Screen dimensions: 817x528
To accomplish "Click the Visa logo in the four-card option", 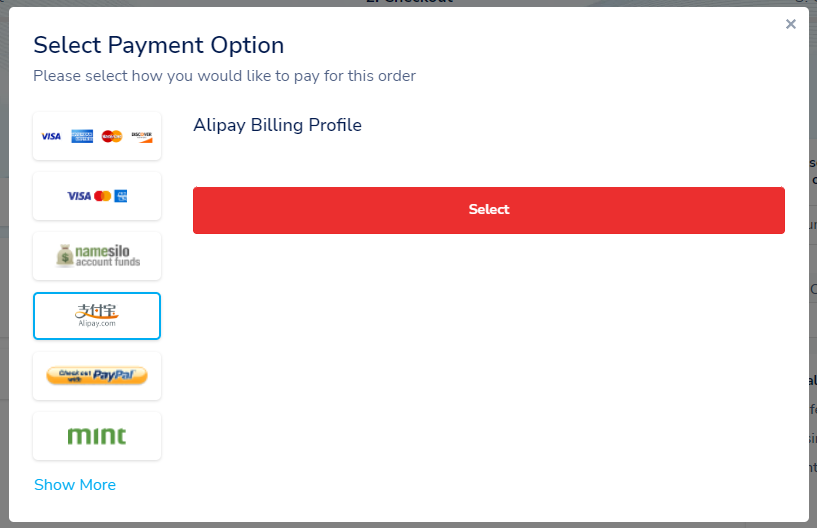I will (51, 136).
